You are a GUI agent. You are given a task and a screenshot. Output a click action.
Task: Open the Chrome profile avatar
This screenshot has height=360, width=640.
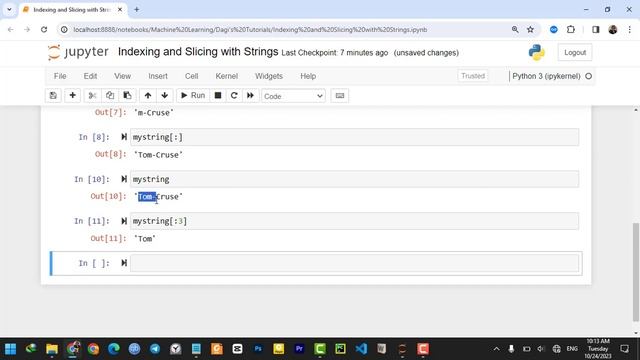point(613,29)
